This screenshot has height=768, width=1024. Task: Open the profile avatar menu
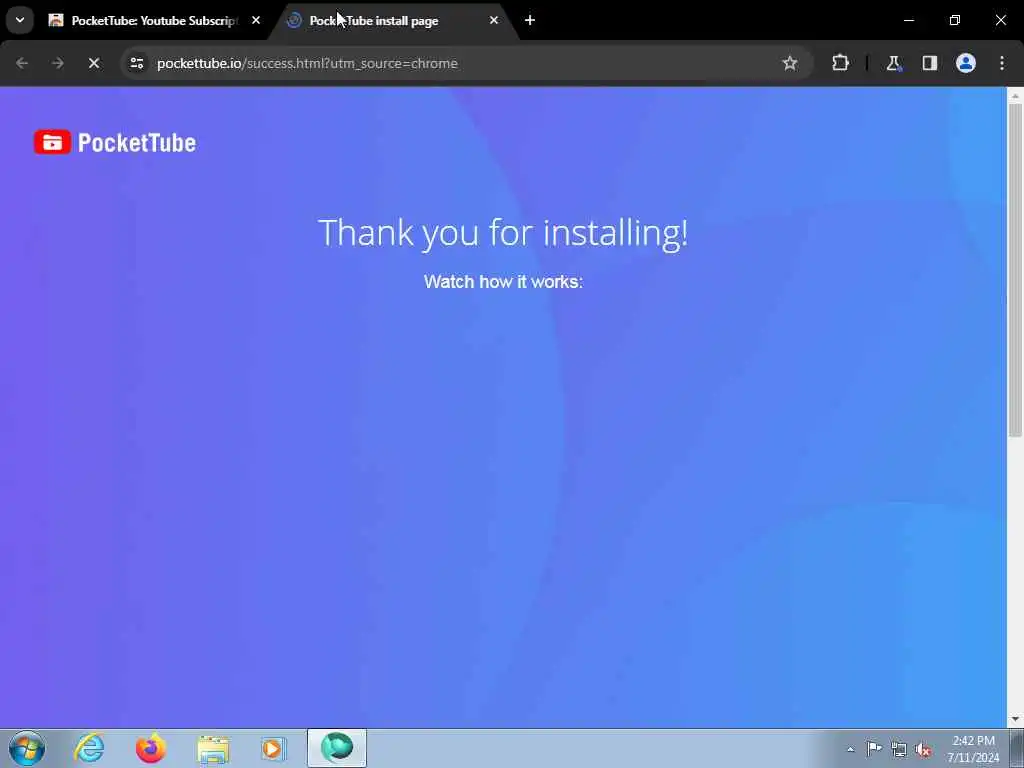[x=965, y=63]
